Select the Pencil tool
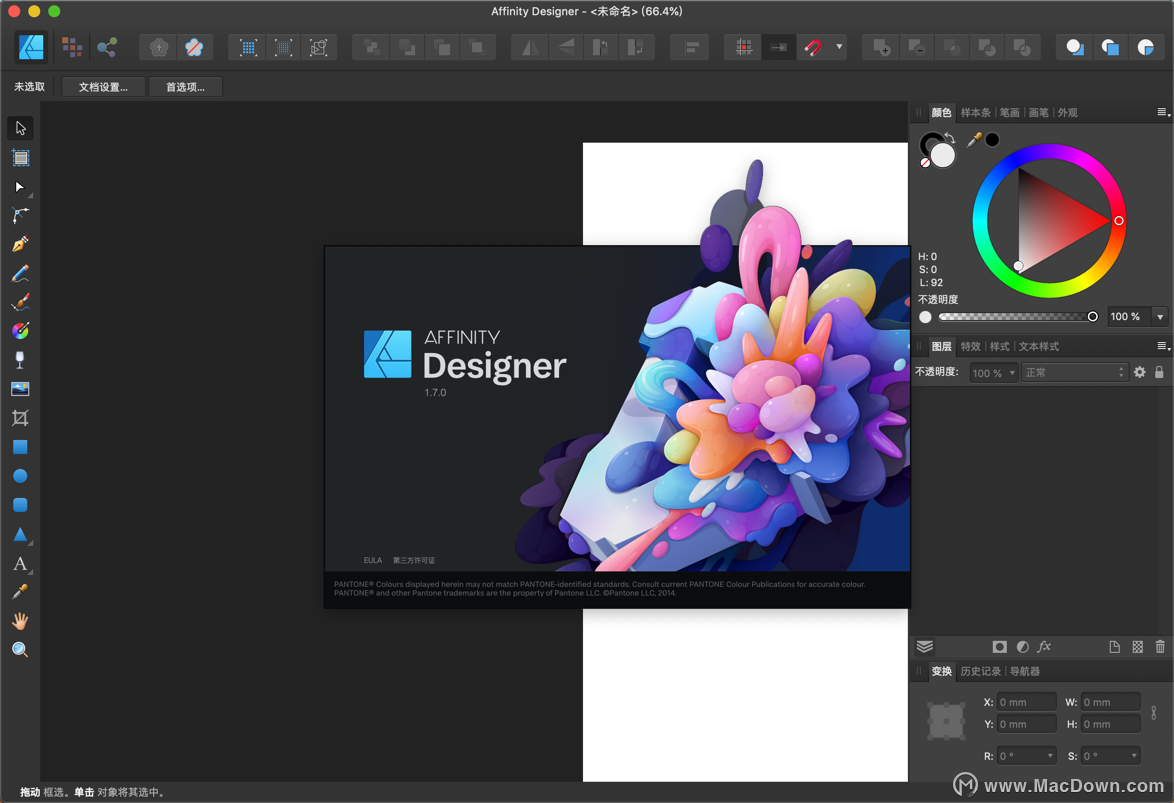 [x=20, y=273]
